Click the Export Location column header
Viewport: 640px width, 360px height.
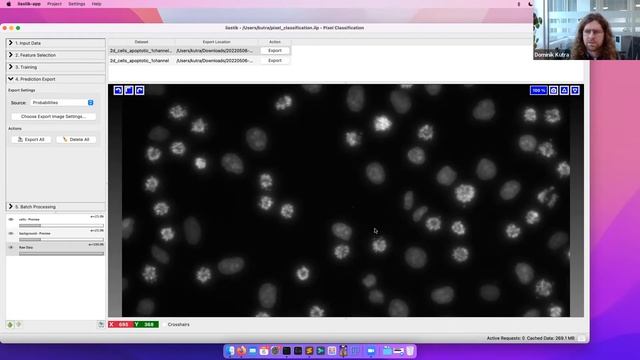pos(216,42)
